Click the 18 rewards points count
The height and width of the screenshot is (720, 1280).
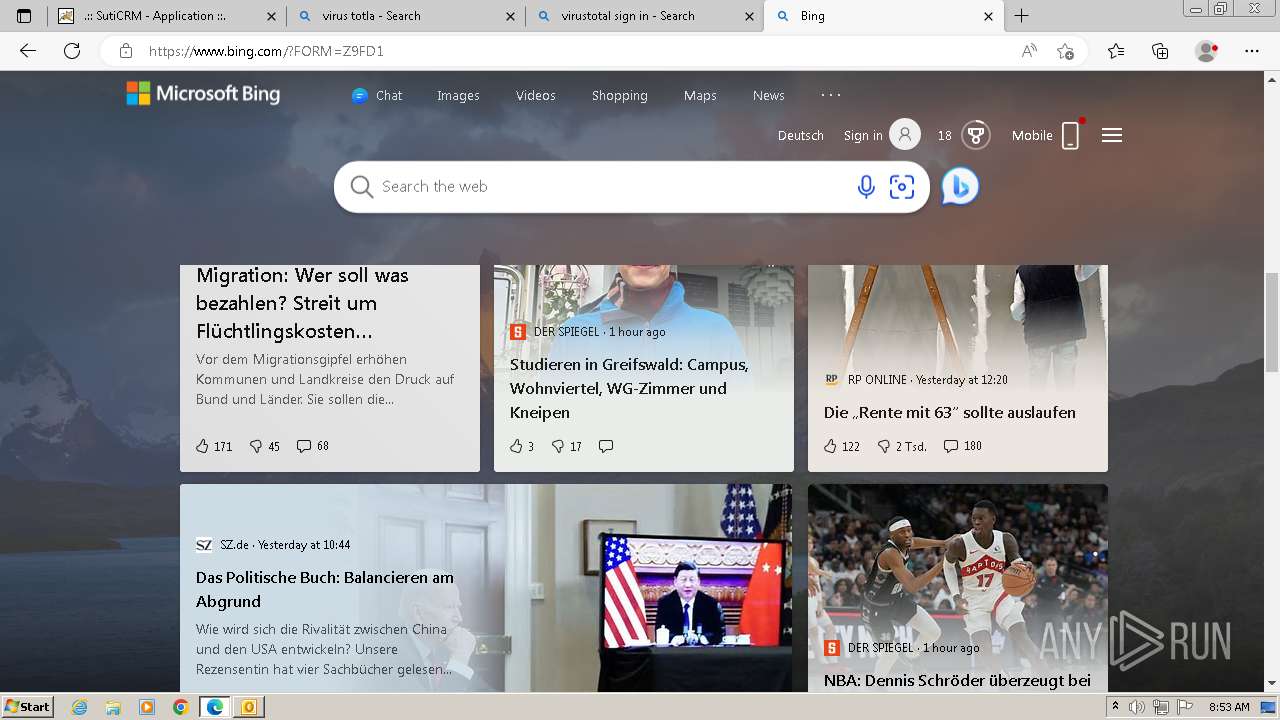coord(945,135)
